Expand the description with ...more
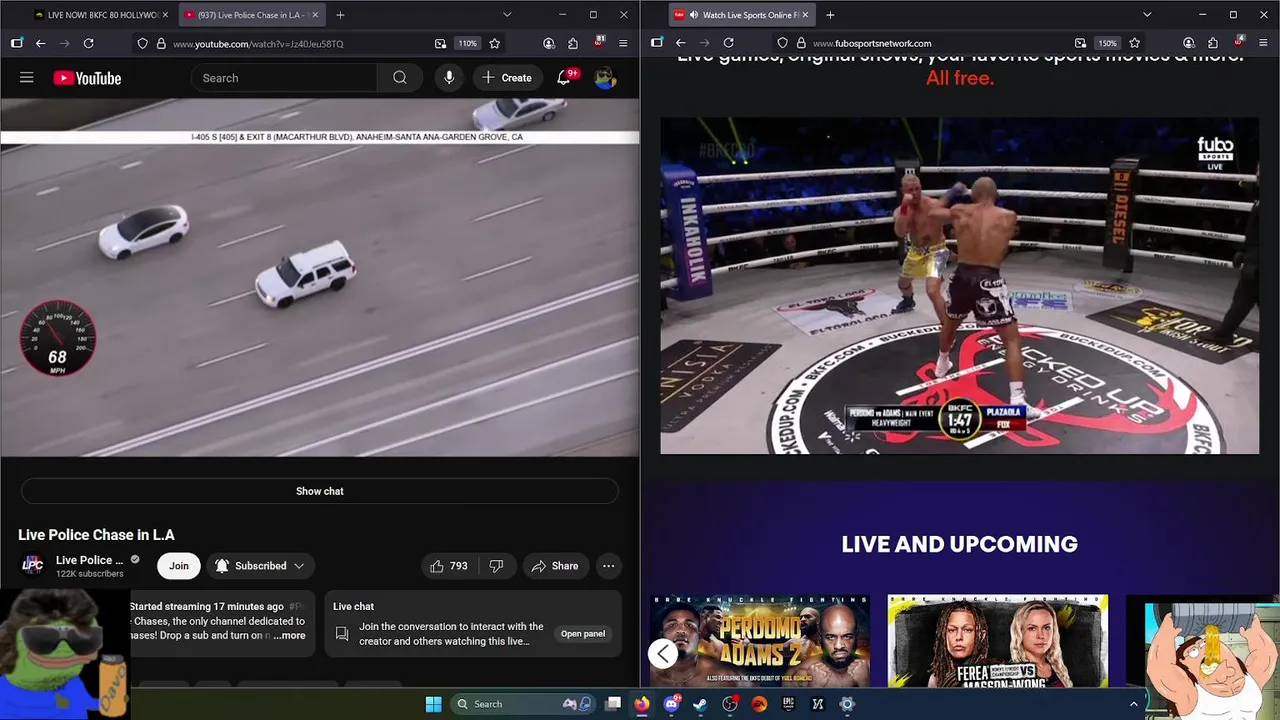 point(289,635)
